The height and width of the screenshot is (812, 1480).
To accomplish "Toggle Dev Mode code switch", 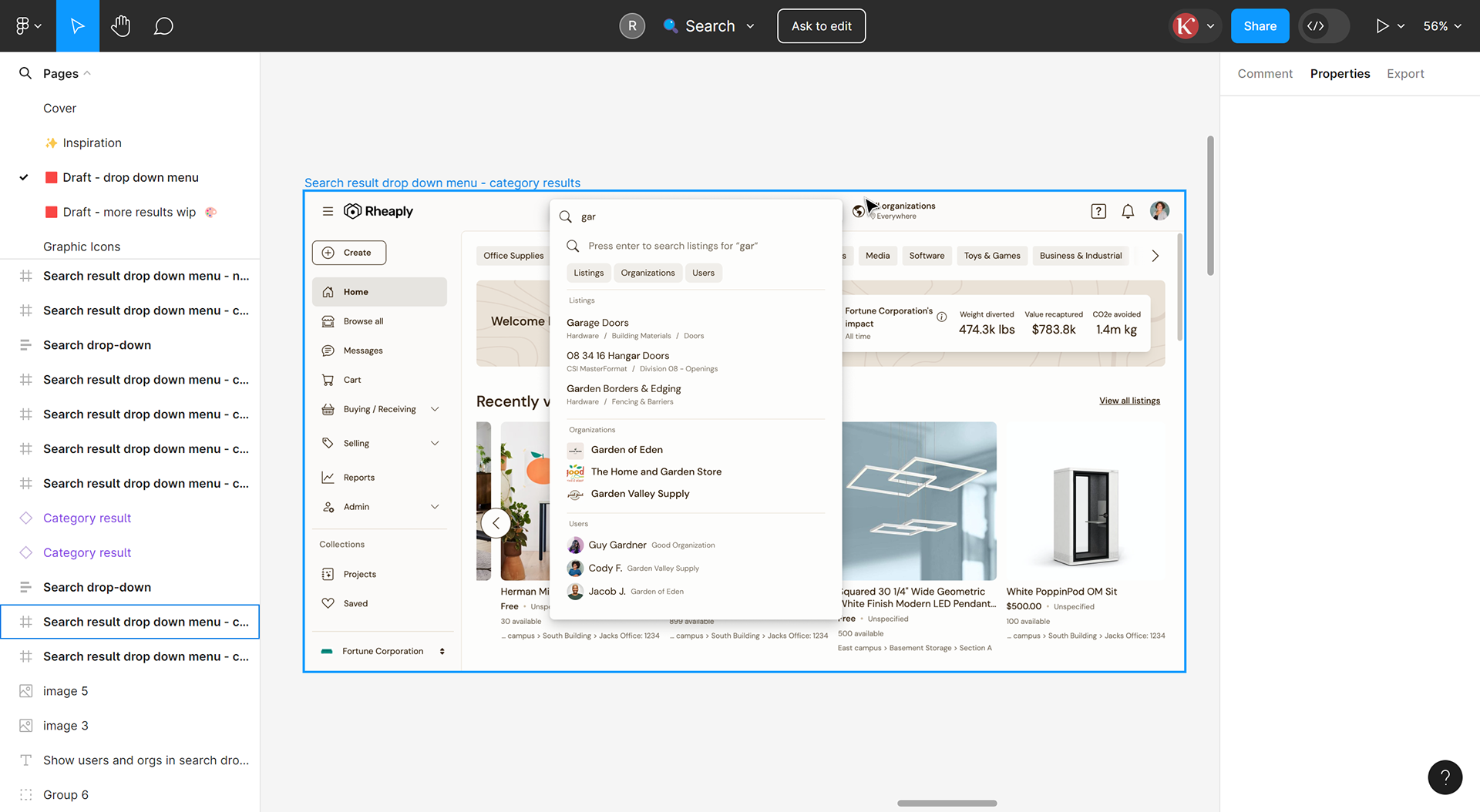I will click(x=1324, y=25).
